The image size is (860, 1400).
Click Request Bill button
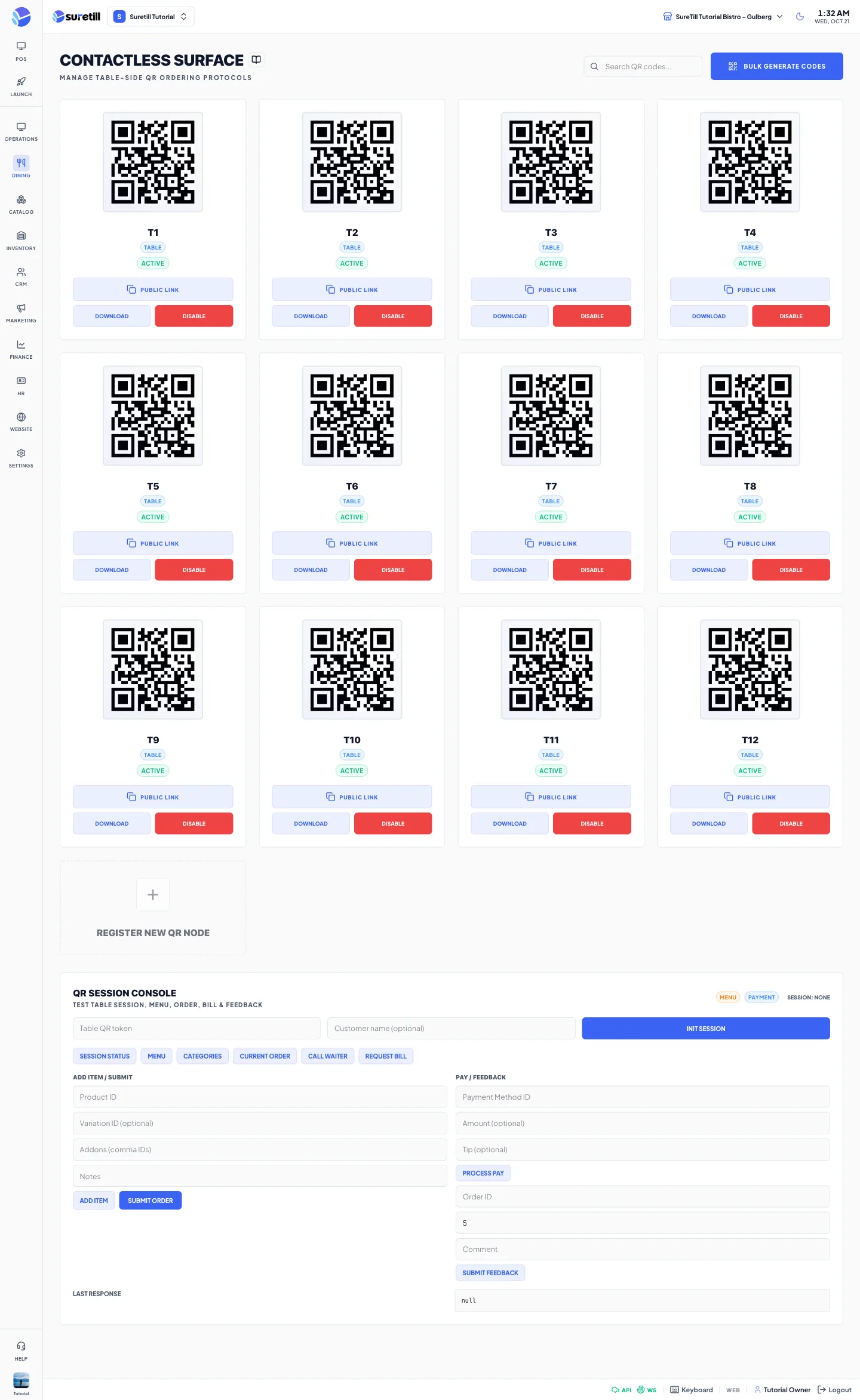(x=386, y=1056)
